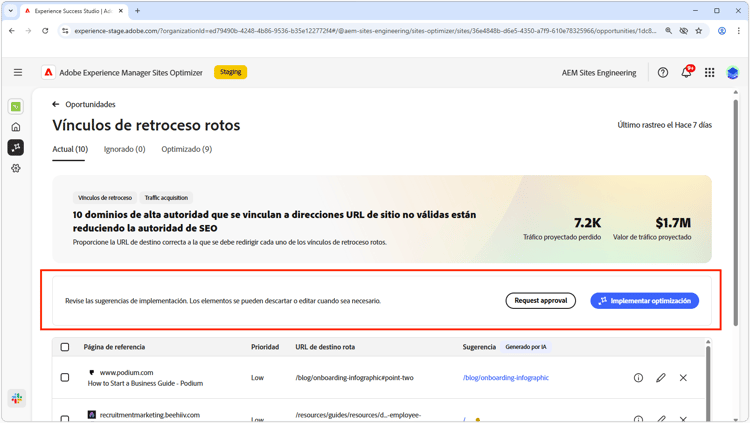This screenshot has height=423, width=750.
Task: Open the help question mark icon
Action: click(x=662, y=73)
